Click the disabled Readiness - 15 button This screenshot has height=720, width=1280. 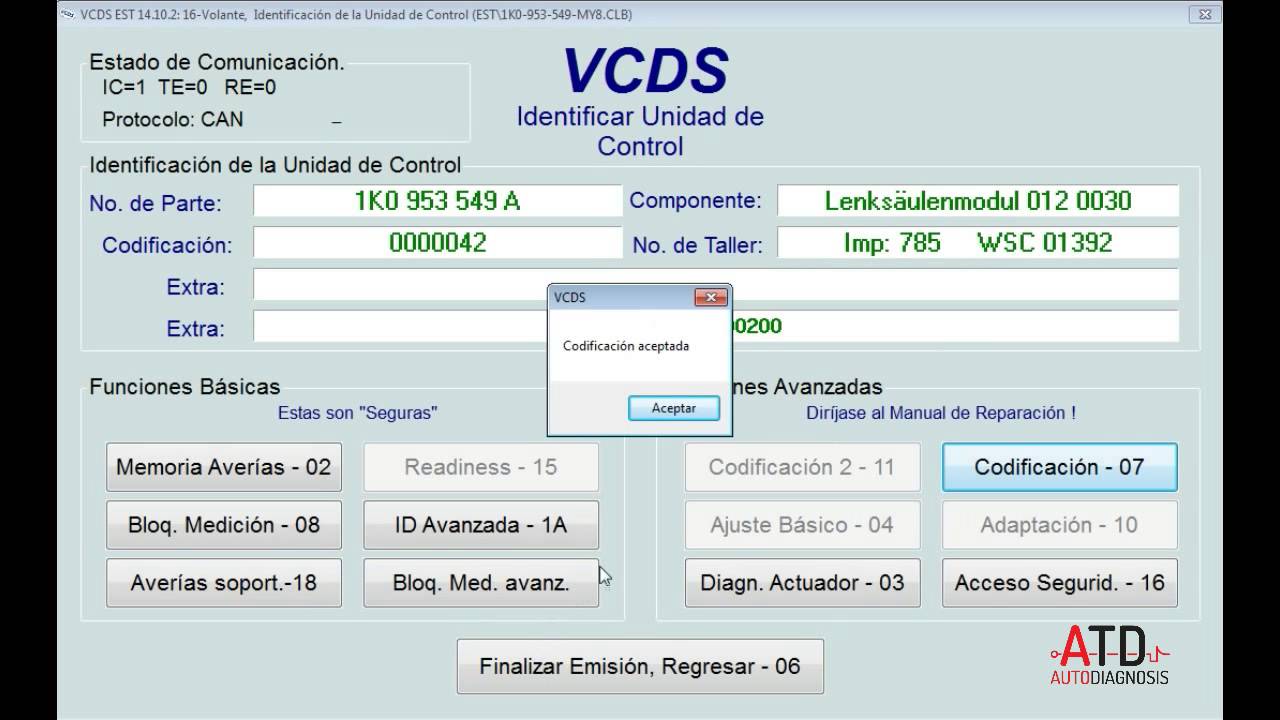click(x=481, y=467)
